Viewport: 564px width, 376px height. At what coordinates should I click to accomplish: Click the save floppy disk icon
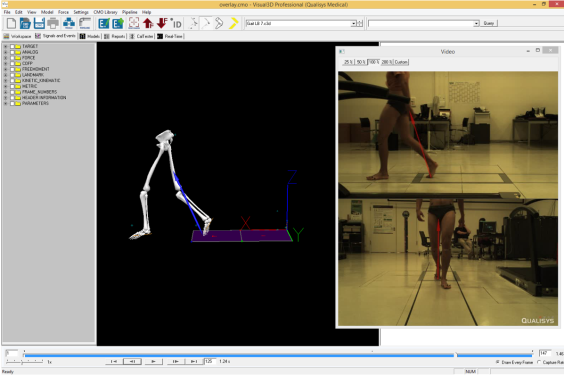tap(39, 23)
